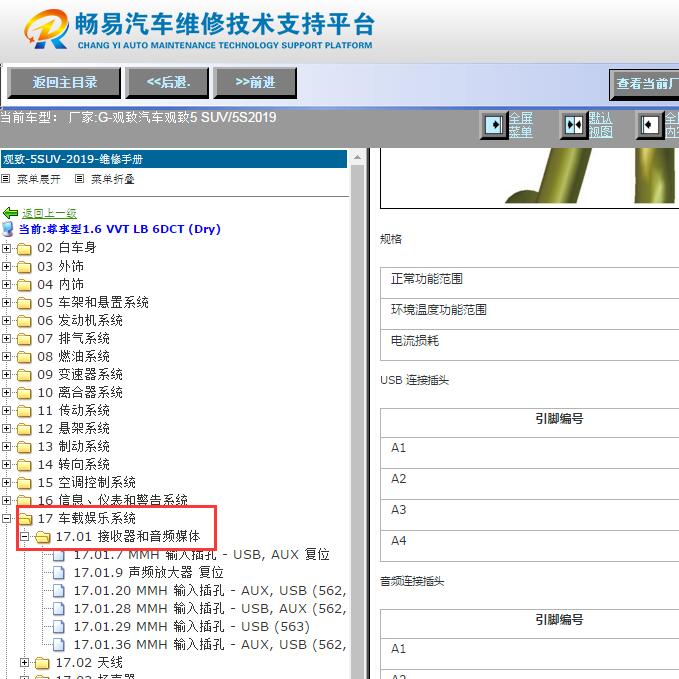
Task: Click the 02 白车身 folder icon
Action: coord(24,249)
